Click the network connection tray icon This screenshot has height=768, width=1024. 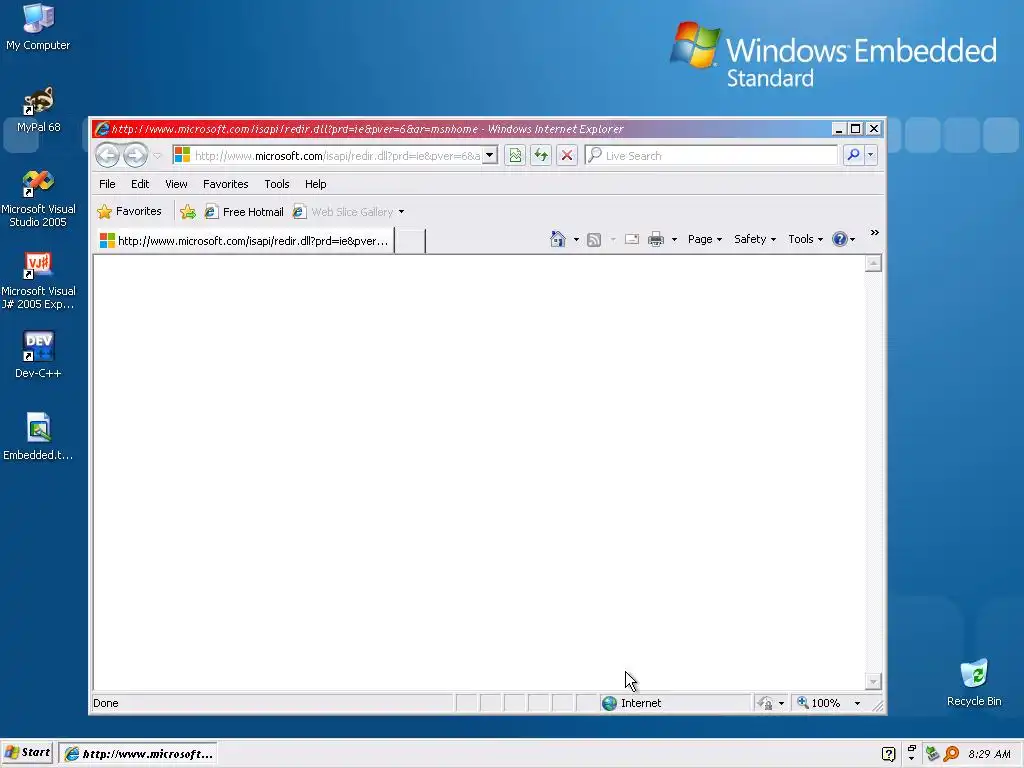pyautogui.click(x=933, y=754)
